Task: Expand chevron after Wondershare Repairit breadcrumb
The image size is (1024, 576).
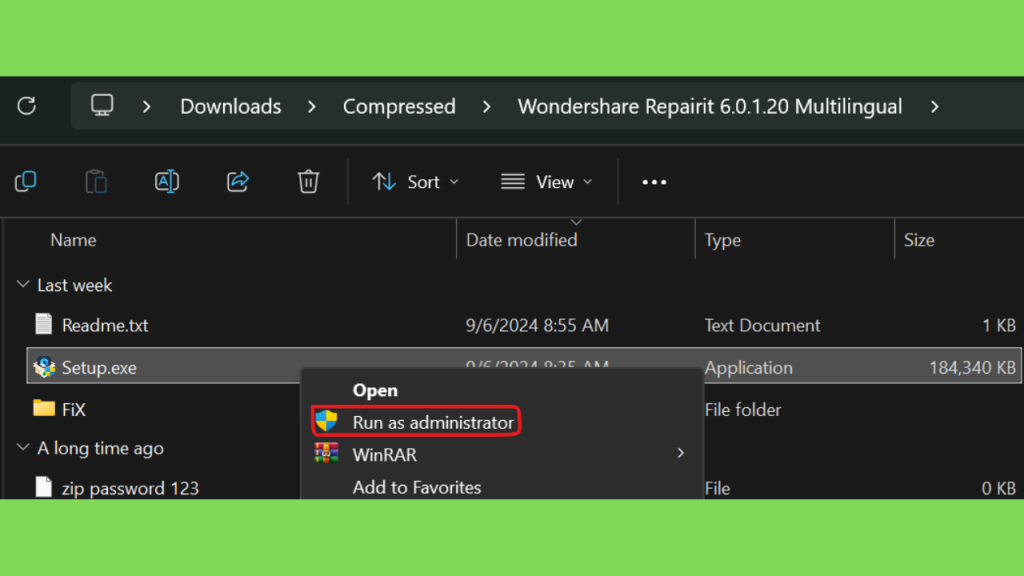Action: (935, 106)
